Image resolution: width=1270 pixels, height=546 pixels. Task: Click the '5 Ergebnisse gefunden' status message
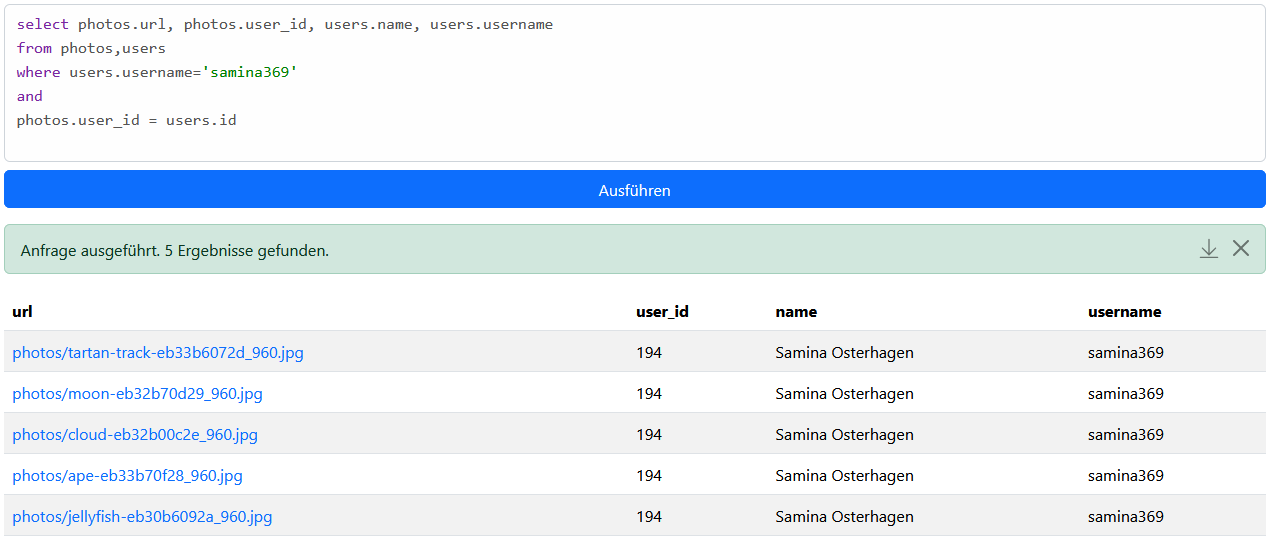click(x=246, y=250)
